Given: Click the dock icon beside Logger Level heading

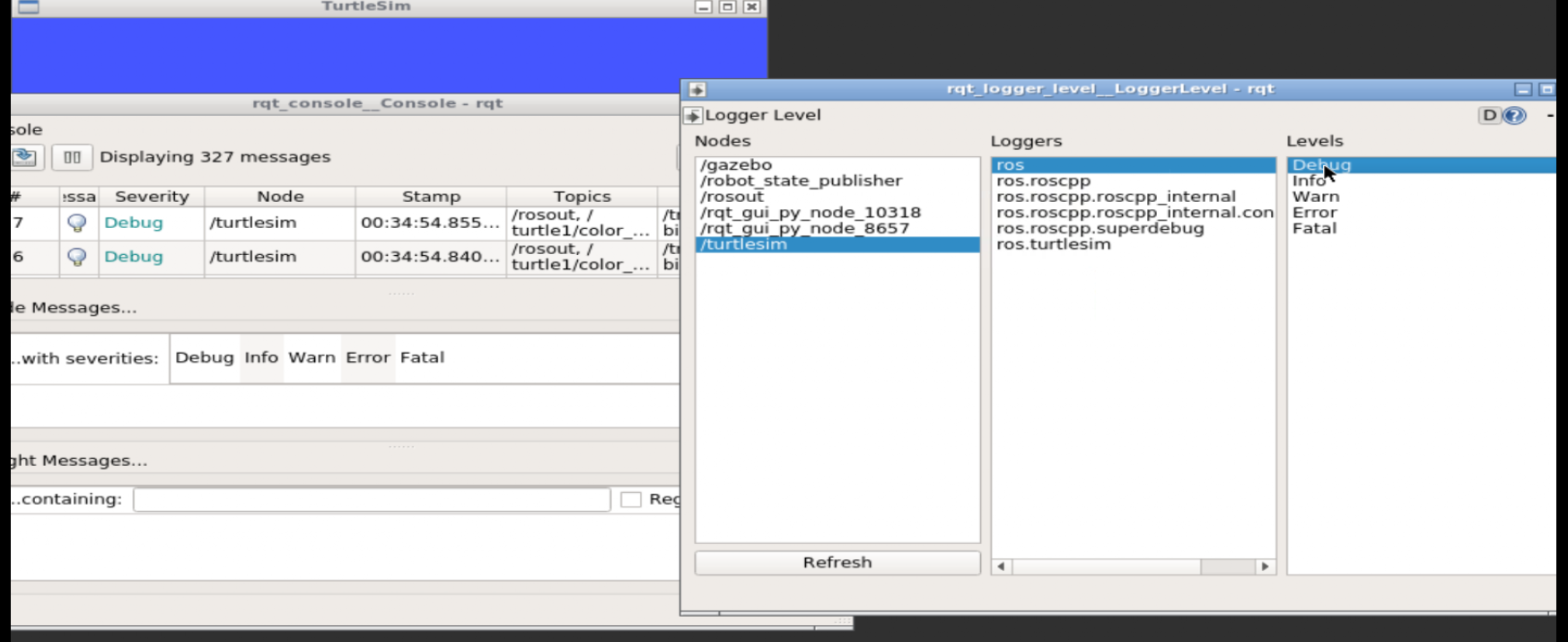Looking at the screenshot, I should pyautogui.click(x=693, y=115).
